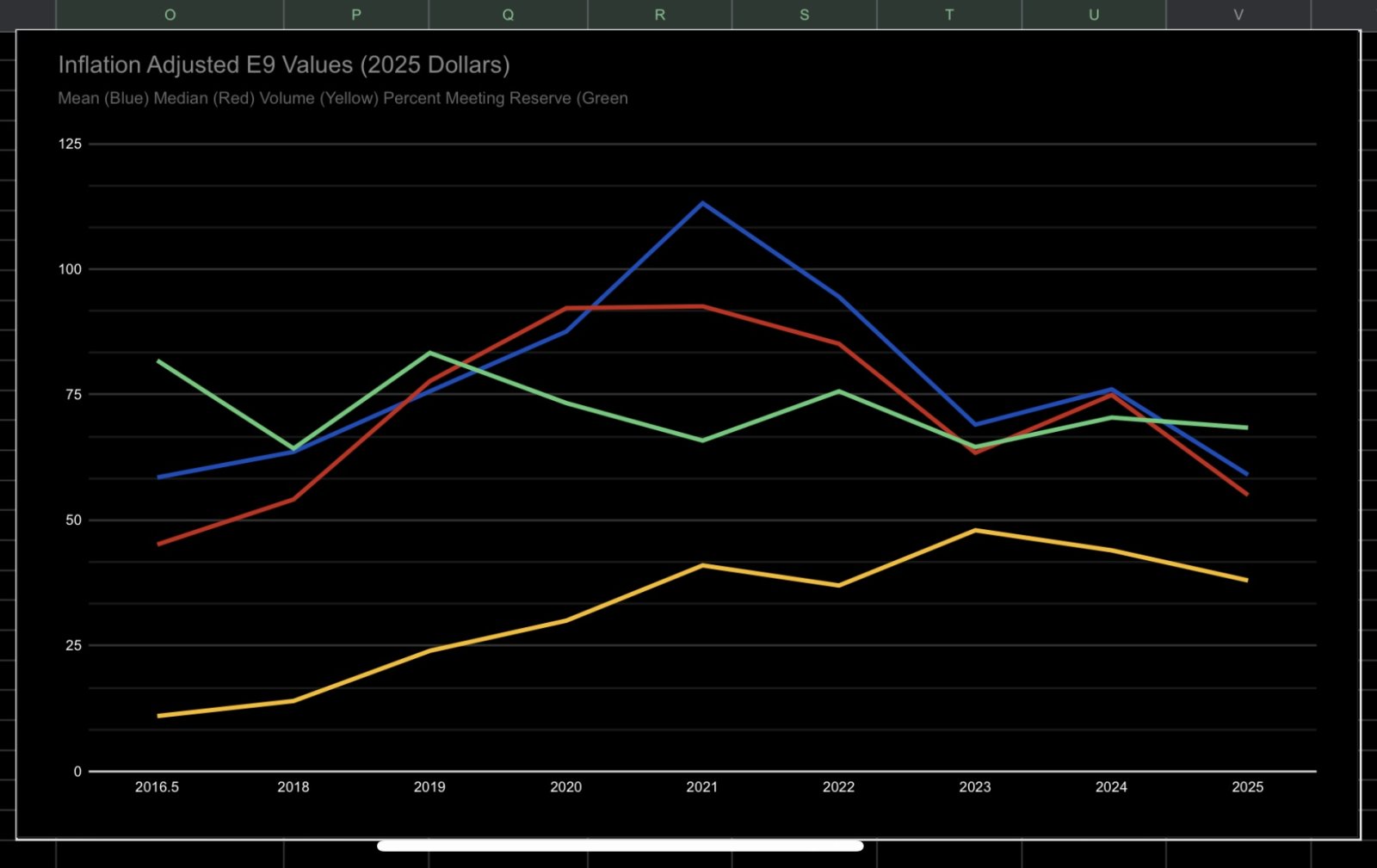Screen dimensions: 1377x868
Task: Select column O header
Action: coord(170,15)
